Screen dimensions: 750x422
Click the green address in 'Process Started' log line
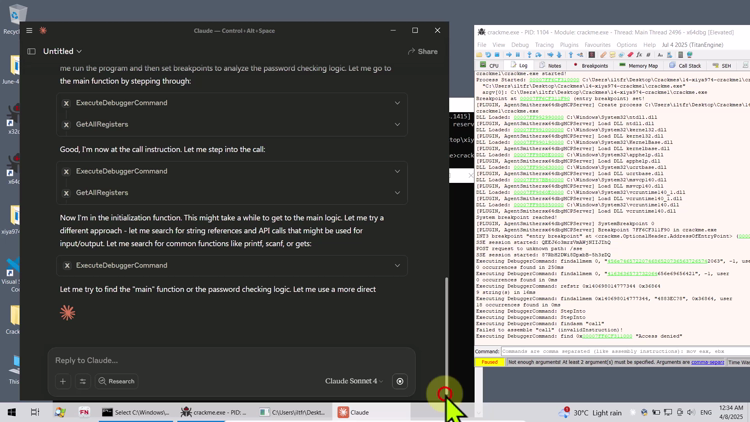click(x=554, y=80)
